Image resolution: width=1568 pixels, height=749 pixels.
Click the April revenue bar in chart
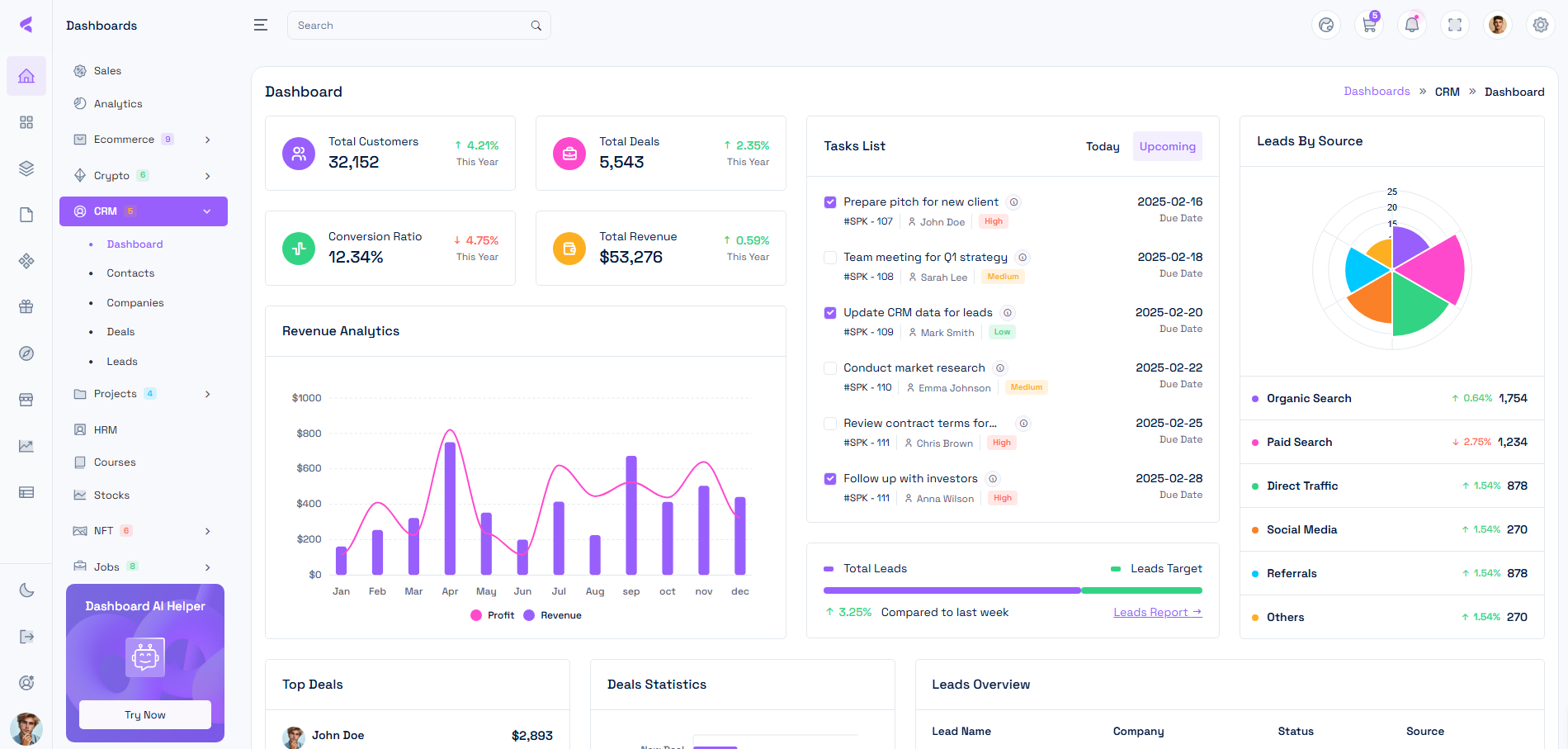tap(450, 508)
